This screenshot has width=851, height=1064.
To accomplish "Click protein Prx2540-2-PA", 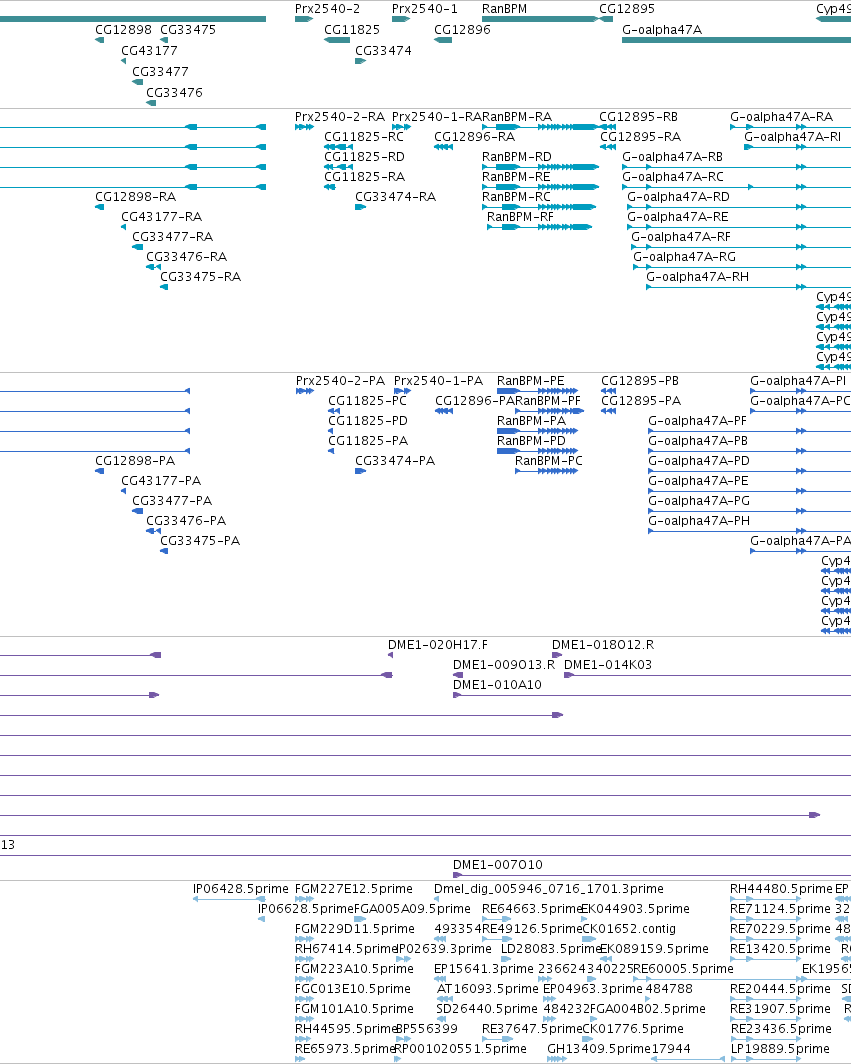I will [340, 381].
